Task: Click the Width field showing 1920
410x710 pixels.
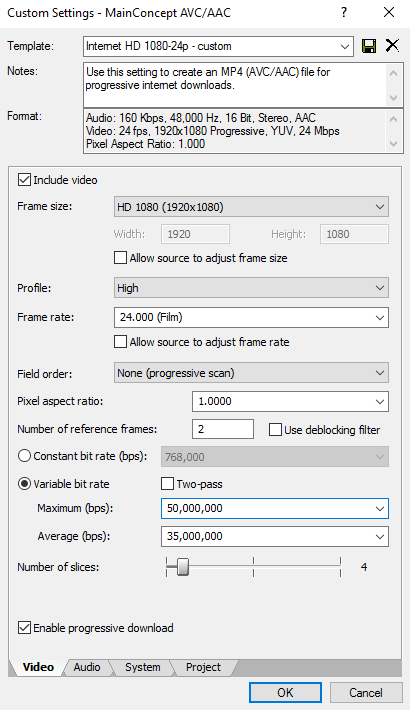Action: pyautogui.click(x=195, y=234)
